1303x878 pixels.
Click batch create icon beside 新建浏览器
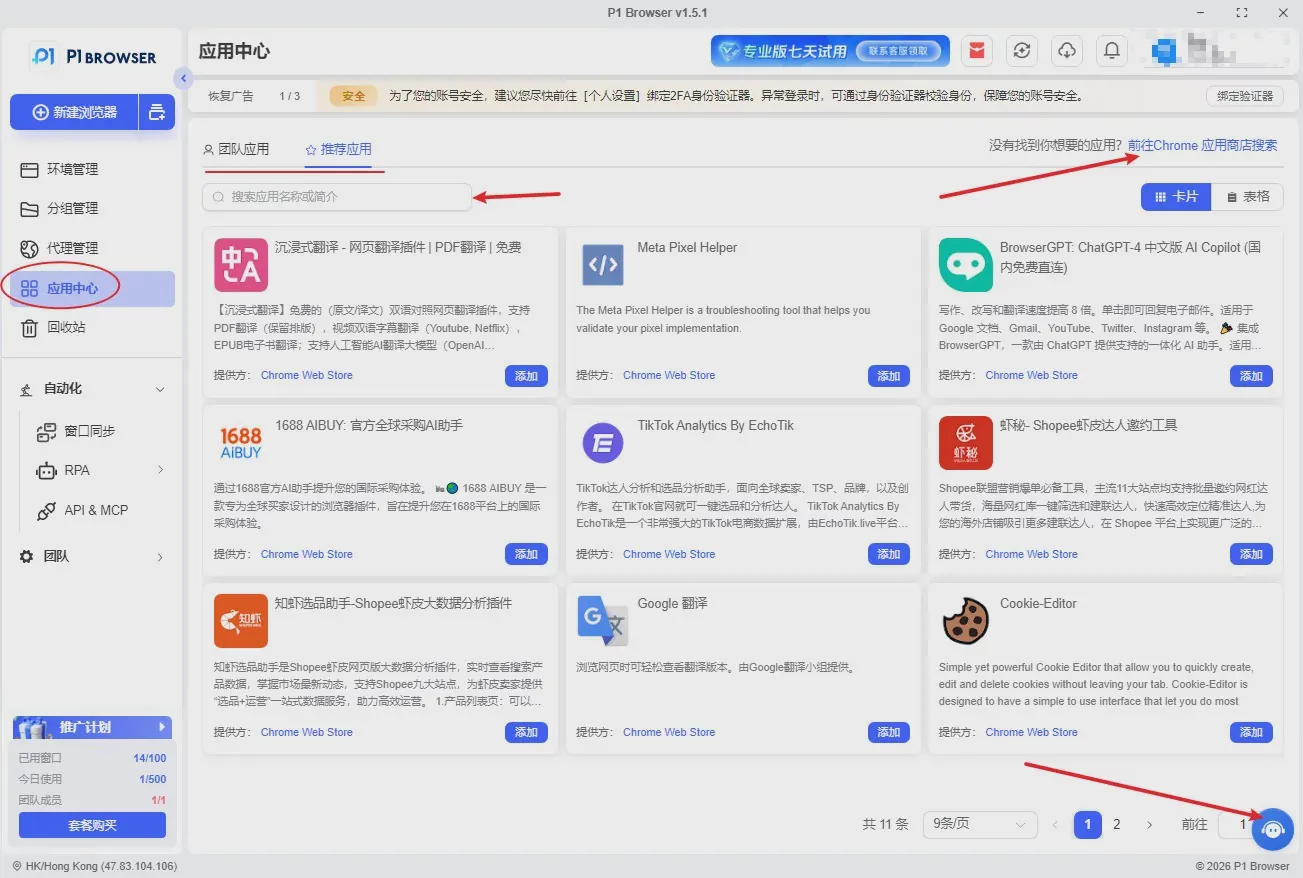(156, 112)
